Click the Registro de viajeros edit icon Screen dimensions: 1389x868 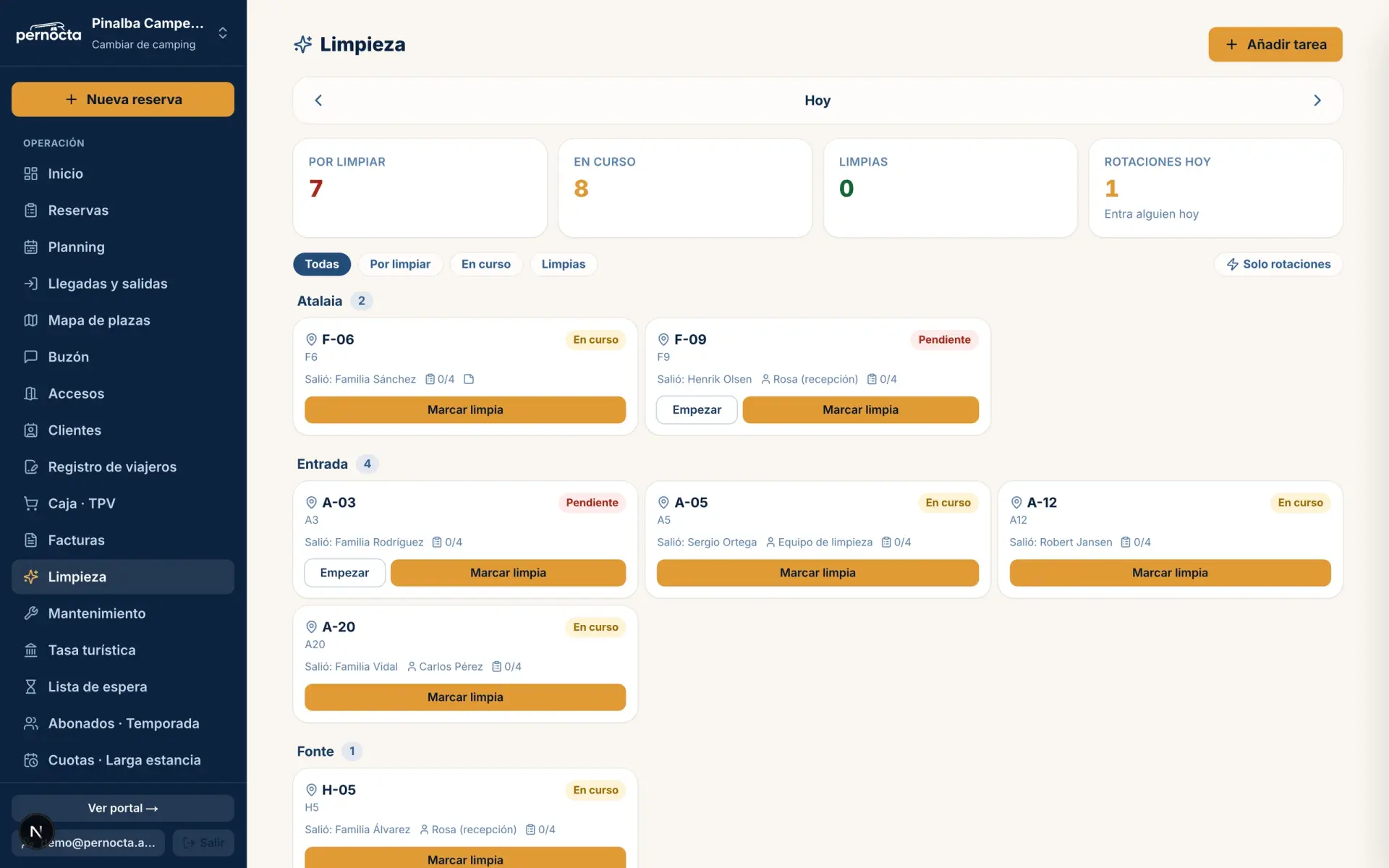click(x=30, y=467)
